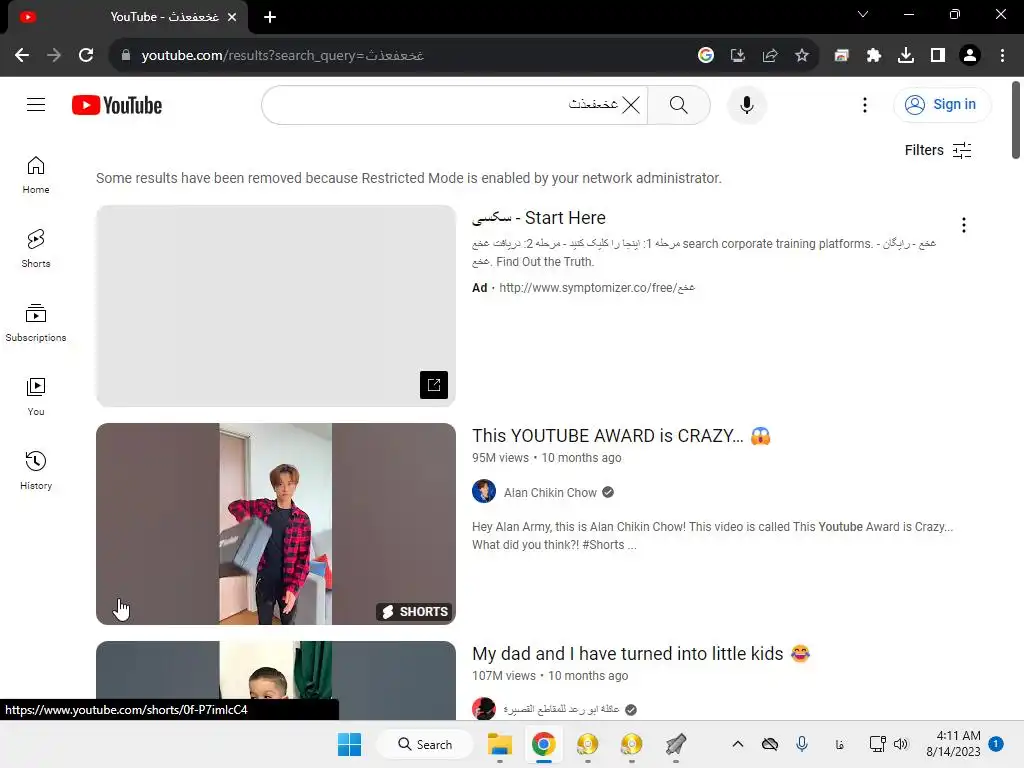Click the browser back arrow
Image resolution: width=1024 pixels, height=768 pixels.
tap(22, 56)
